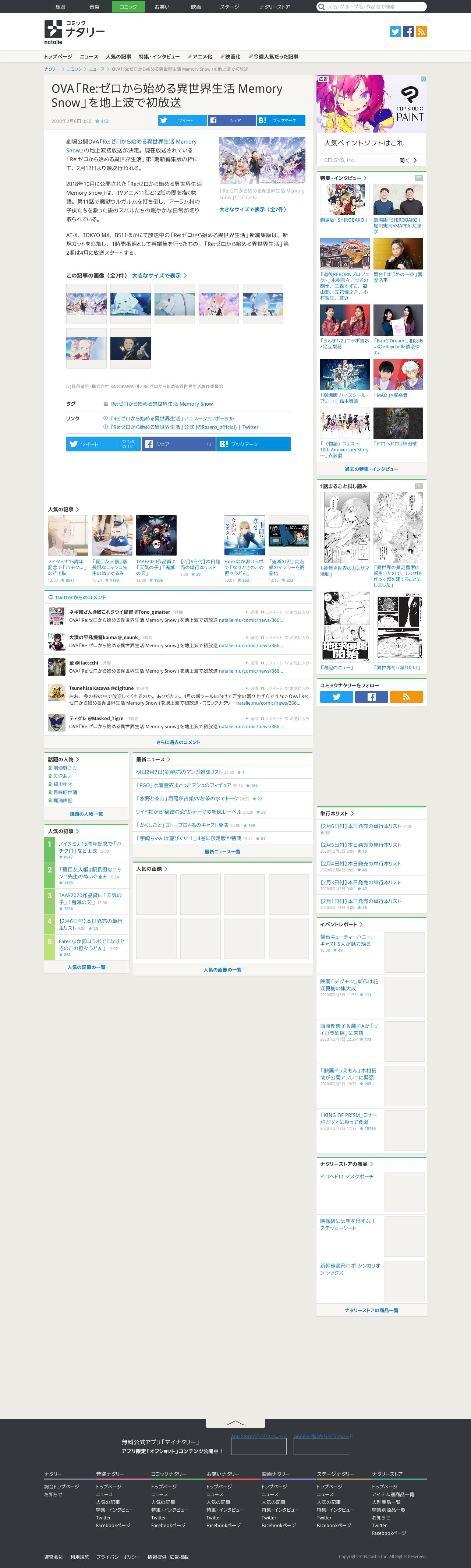The width and height of the screenshot is (471, 1568).
Task: Expand 特集・インタビュー sidebar heading
Action: pyautogui.click(x=343, y=178)
